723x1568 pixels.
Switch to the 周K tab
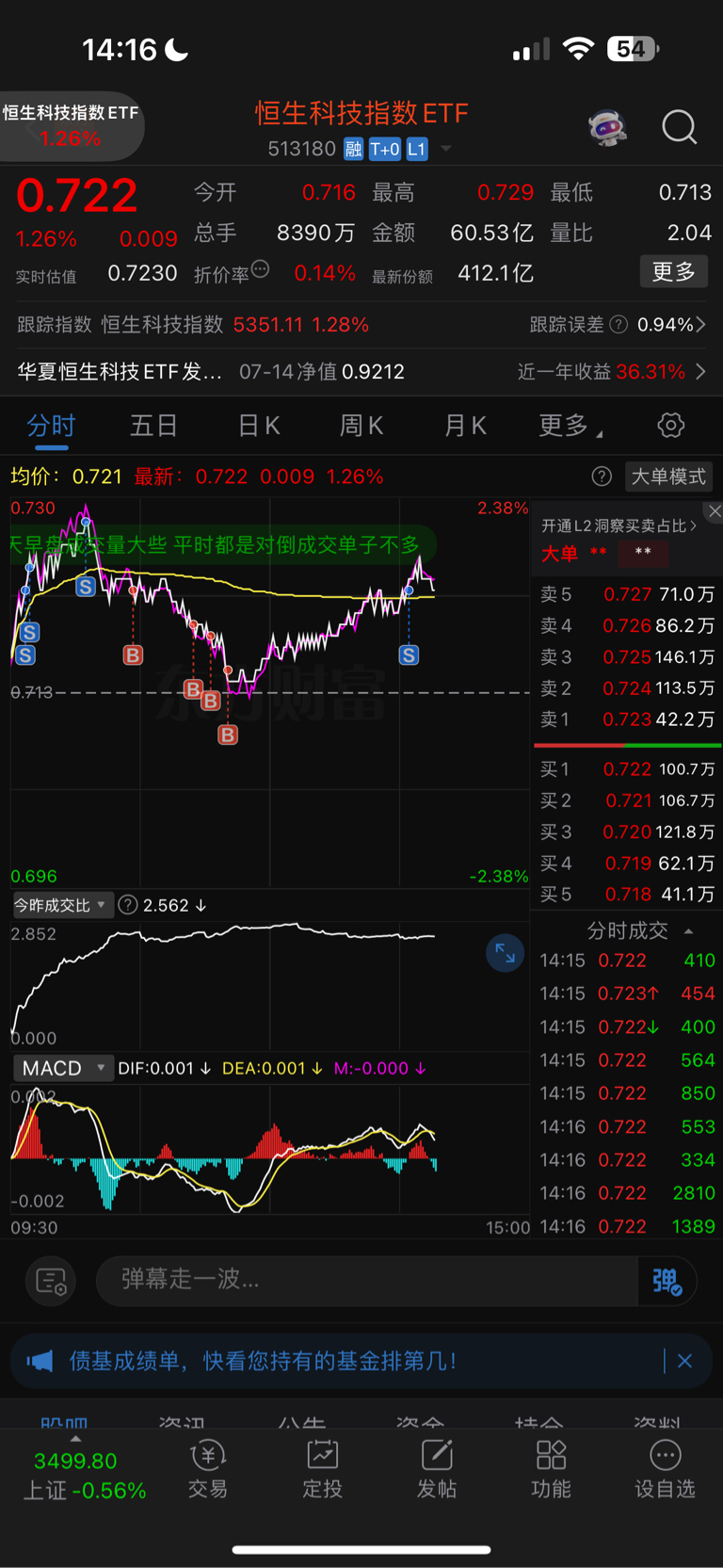(361, 426)
